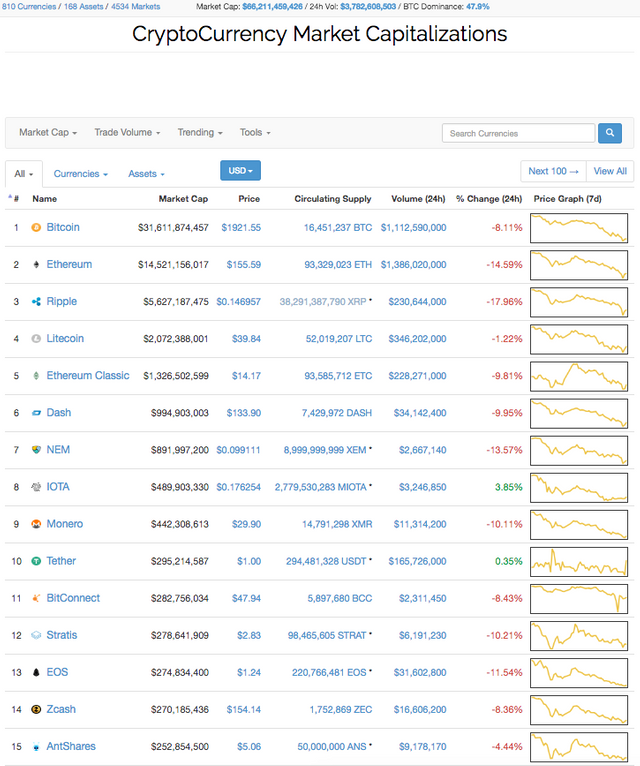Open the USD currency selector
Screen dimensions: 640x766
pyautogui.click(x=240, y=170)
